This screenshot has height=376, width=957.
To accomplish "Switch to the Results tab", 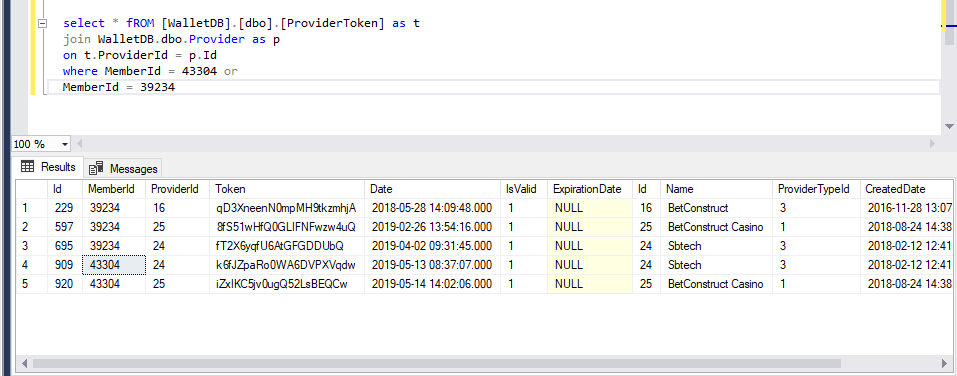I will (x=48, y=167).
